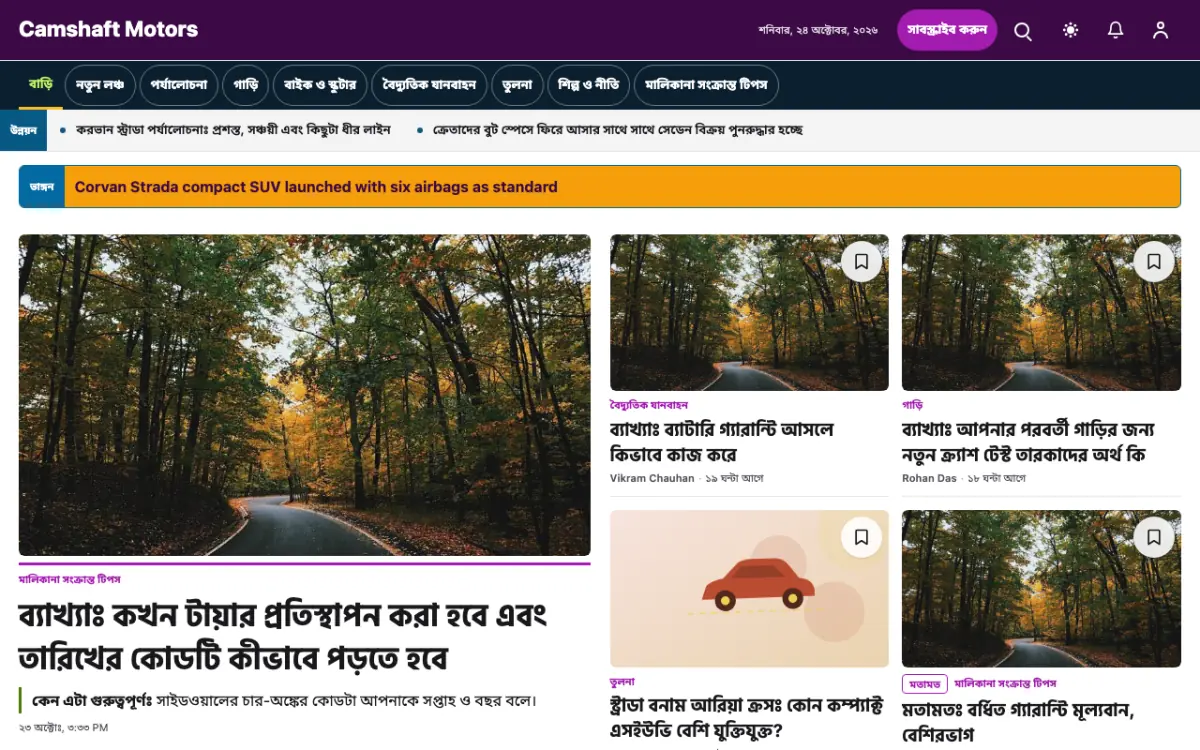Open the করভান স্ট্রাডা পর্যালোচনা ticker headline

tap(233, 130)
